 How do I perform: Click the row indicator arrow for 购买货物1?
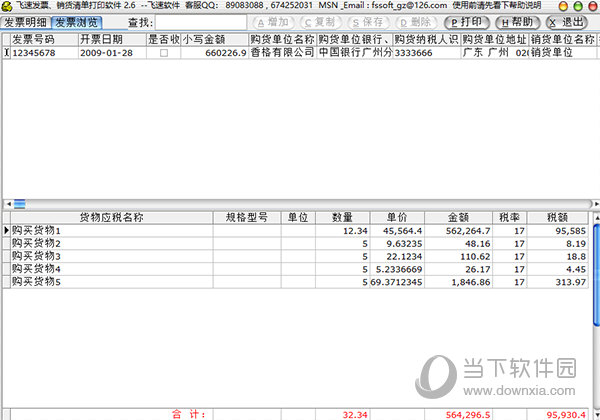click(x=6, y=231)
